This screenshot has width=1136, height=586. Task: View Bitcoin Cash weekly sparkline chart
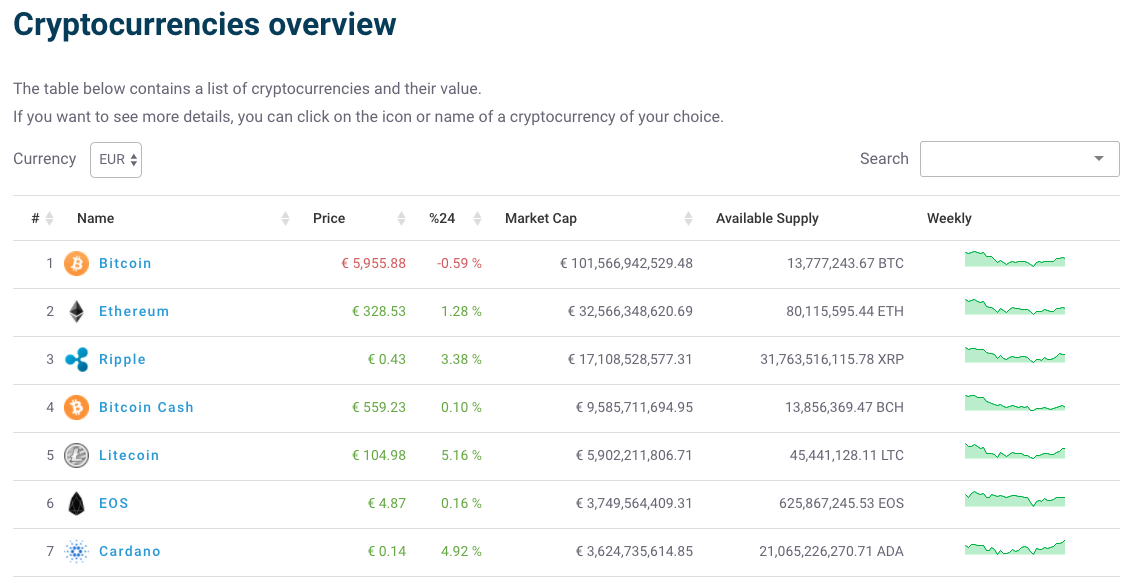[1015, 403]
